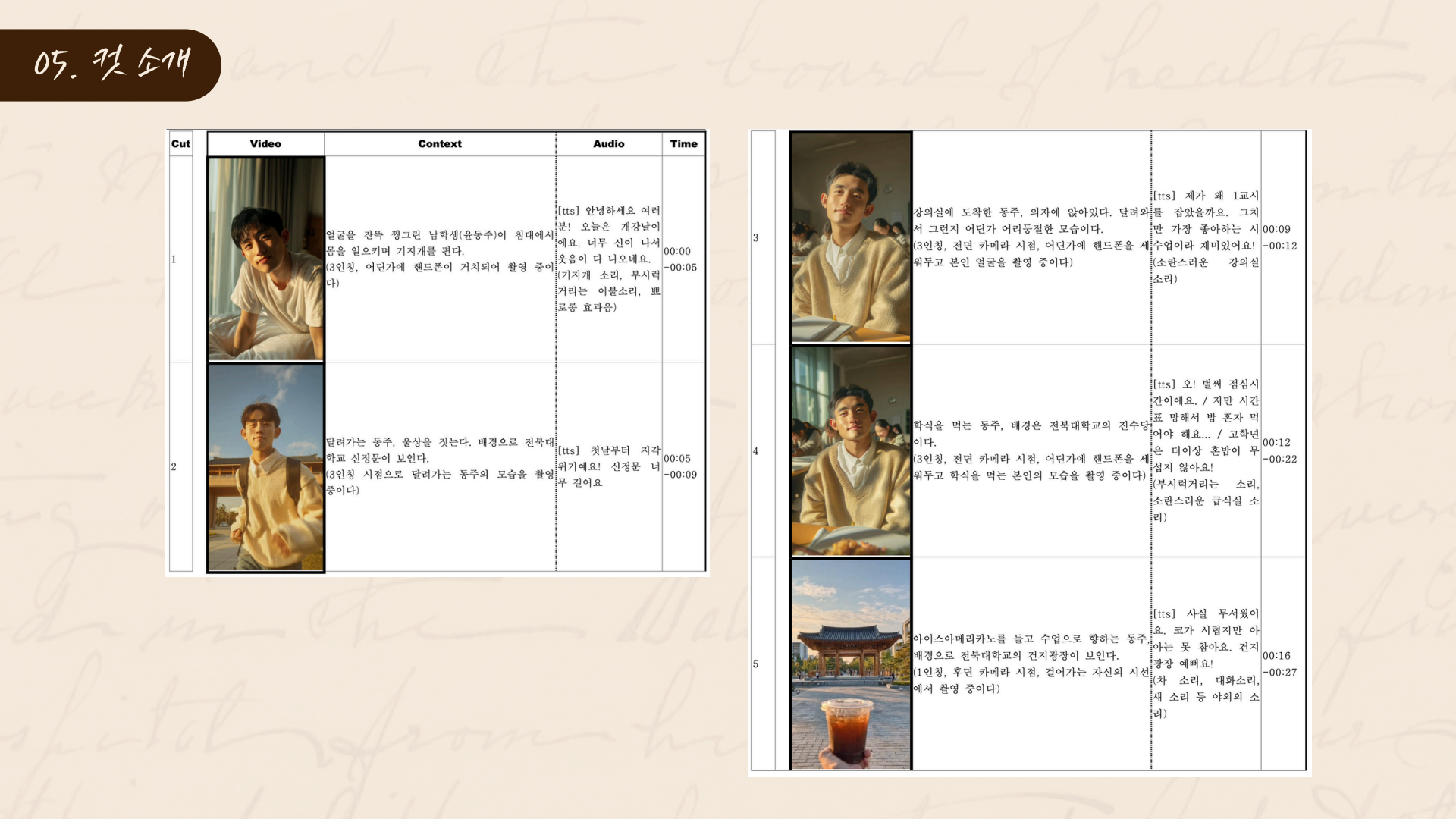Click the cut 5 iced americano thumbnail
The image size is (1456, 819).
850,664
